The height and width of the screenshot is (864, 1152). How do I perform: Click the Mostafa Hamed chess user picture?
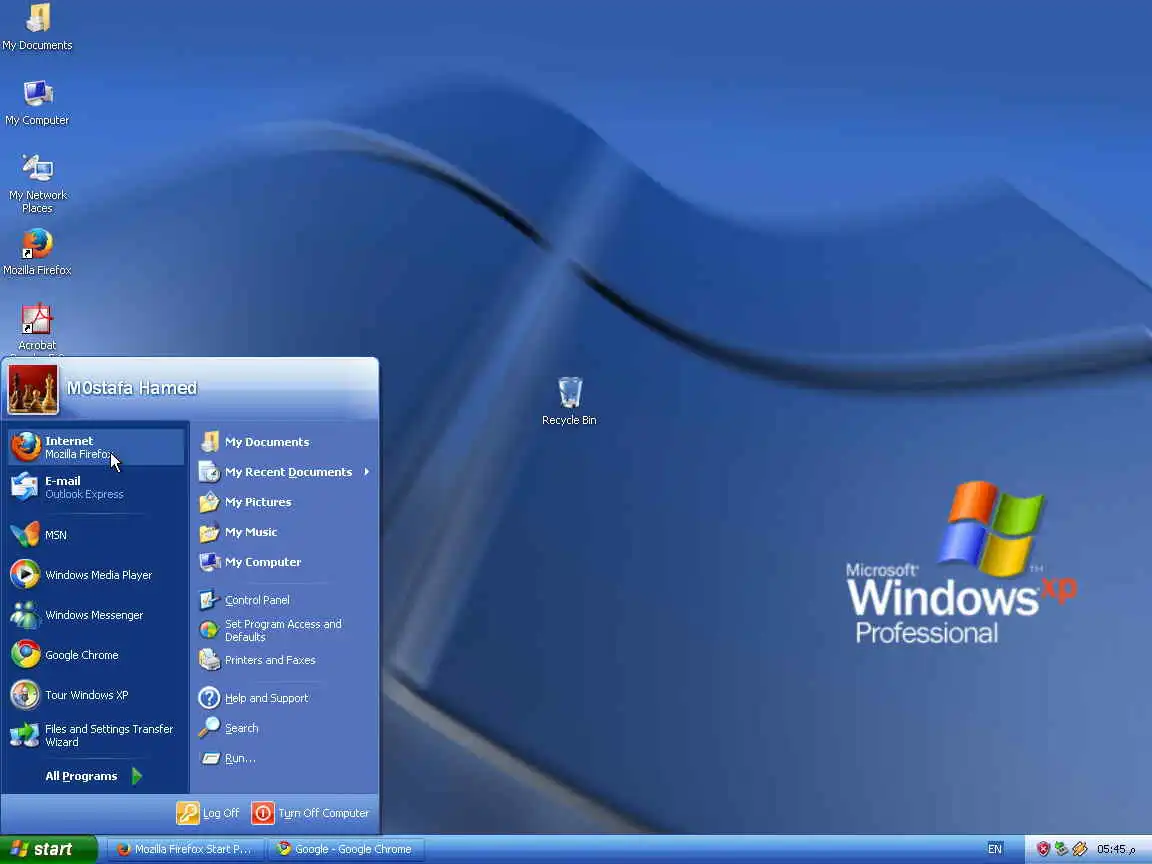tap(32, 389)
